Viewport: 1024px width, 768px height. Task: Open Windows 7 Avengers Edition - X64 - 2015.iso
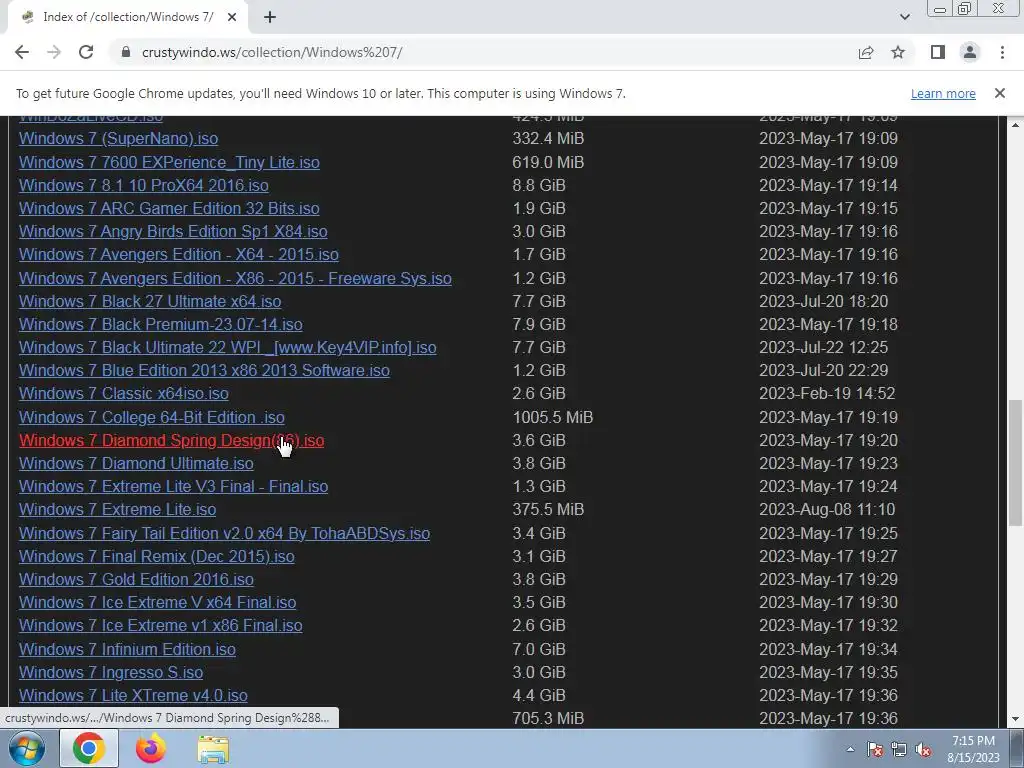pyautogui.click(x=178, y=254)
